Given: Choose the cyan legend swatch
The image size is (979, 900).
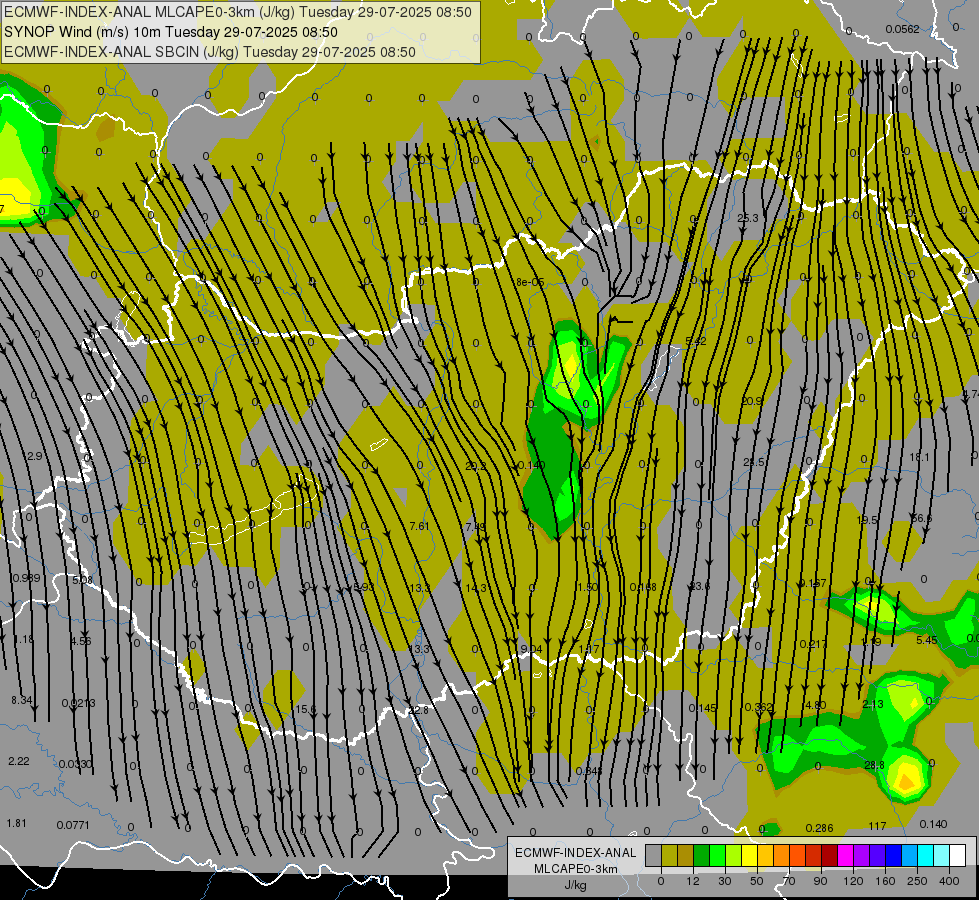Looking at the screenshot, I should click(x=925, y=856).
